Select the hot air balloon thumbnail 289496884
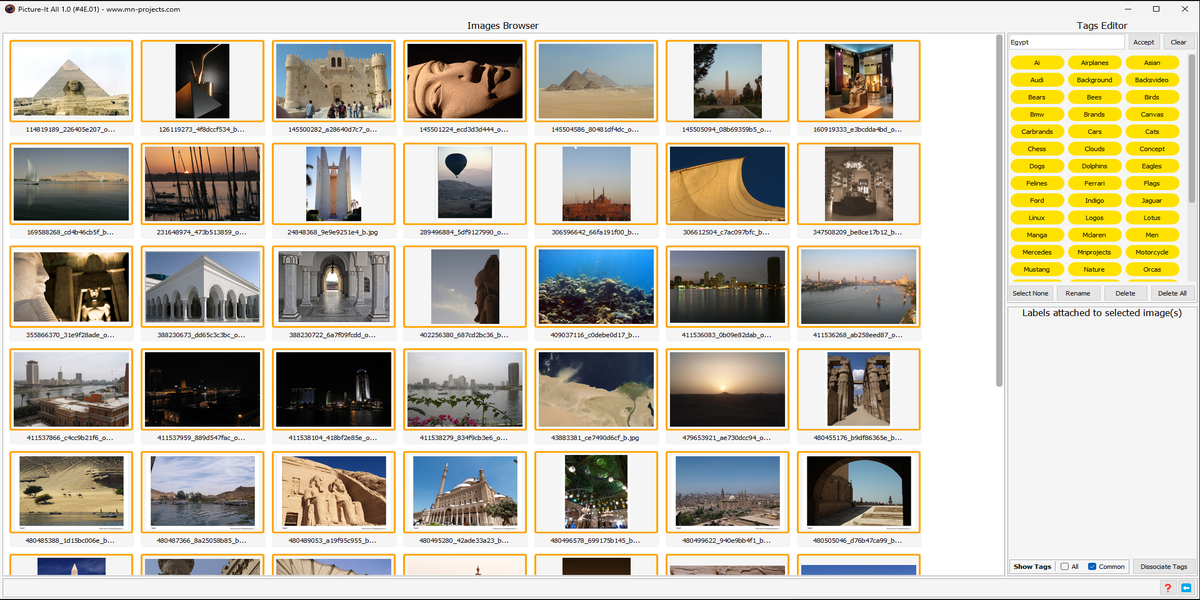The height and width of the screenshot is (600, 1200). coord(465,184)
